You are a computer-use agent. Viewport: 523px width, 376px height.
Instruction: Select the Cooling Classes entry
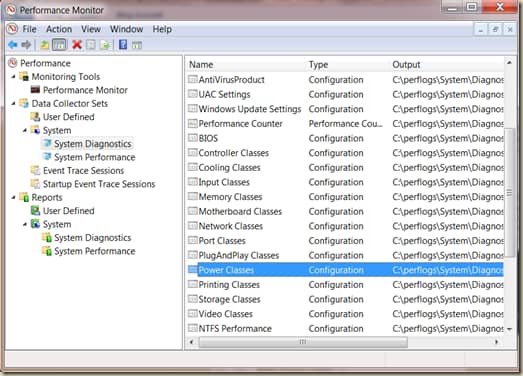pyautogui.click(x=346, y=167)
